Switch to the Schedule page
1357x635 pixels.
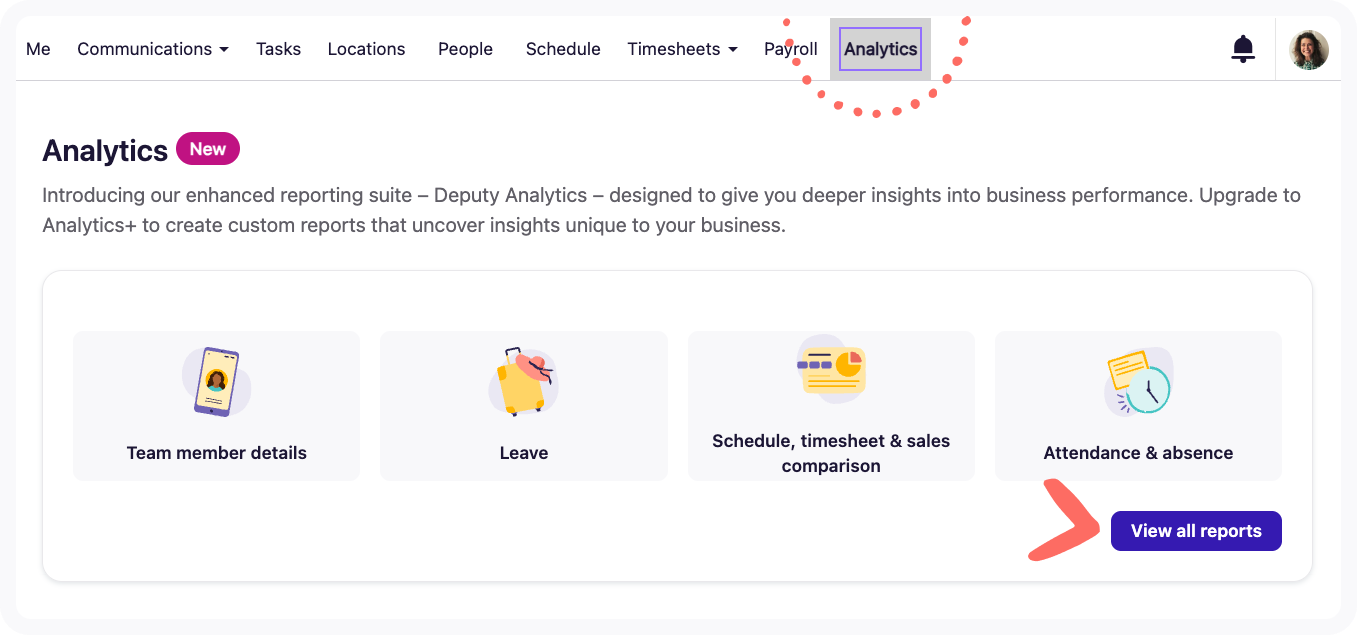pyautogui.click(x=563, y=49)
